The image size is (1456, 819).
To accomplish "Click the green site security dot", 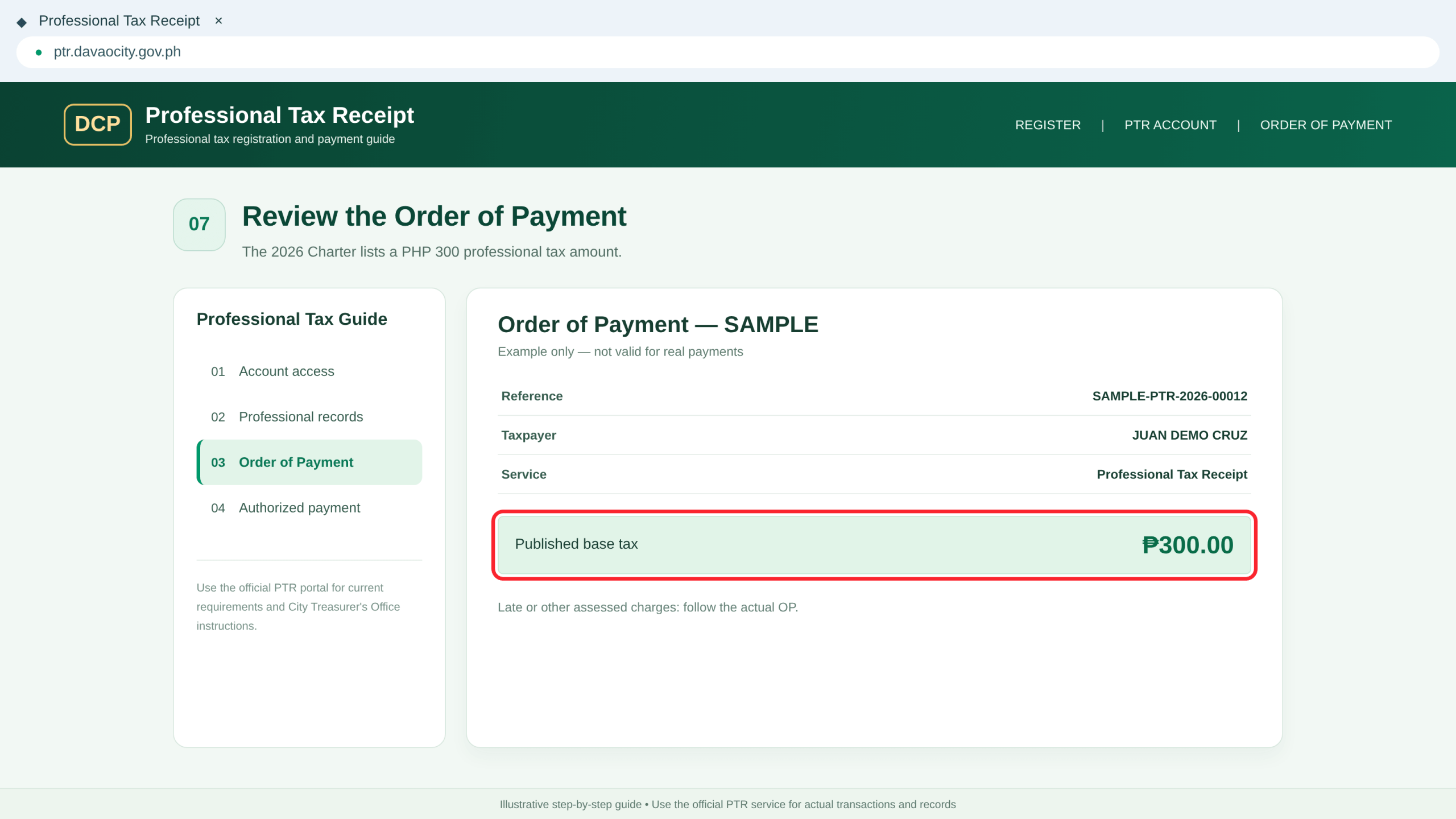I will [39, 52].
